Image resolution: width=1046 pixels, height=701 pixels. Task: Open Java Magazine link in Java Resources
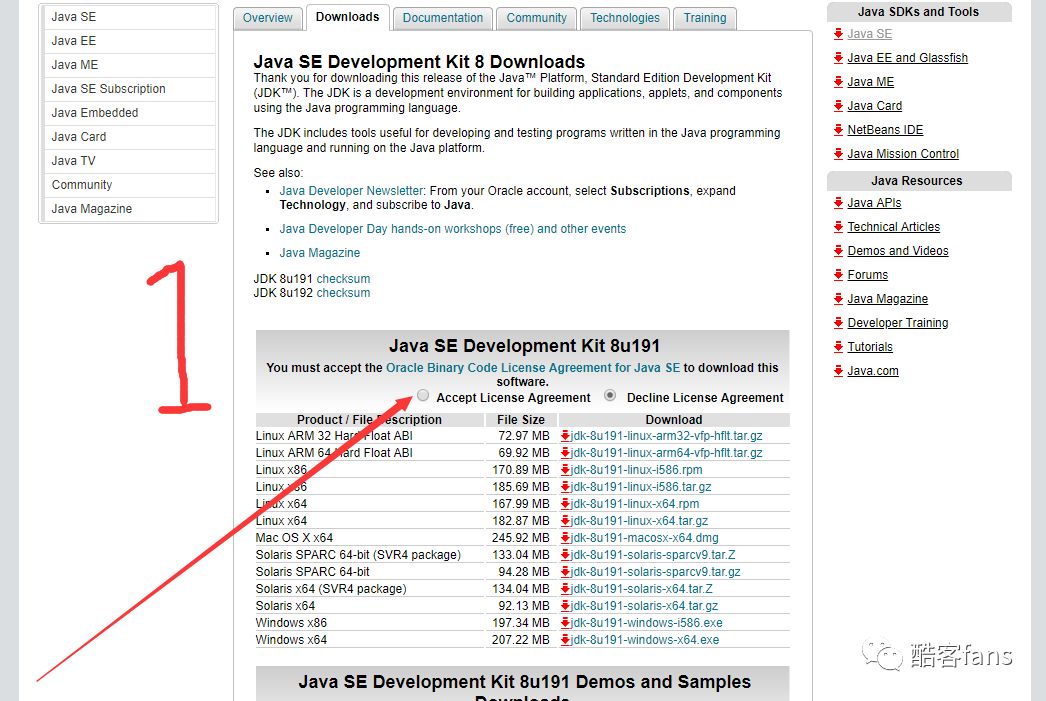pyautogui.click(x=887, y=299)
